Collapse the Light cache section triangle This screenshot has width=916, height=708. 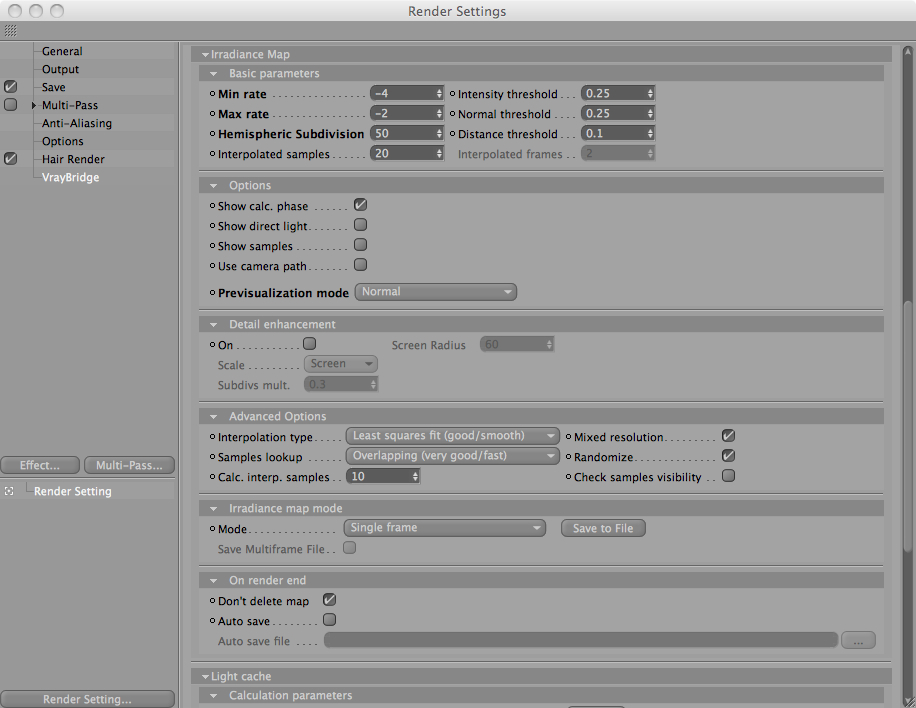point(205,676)
